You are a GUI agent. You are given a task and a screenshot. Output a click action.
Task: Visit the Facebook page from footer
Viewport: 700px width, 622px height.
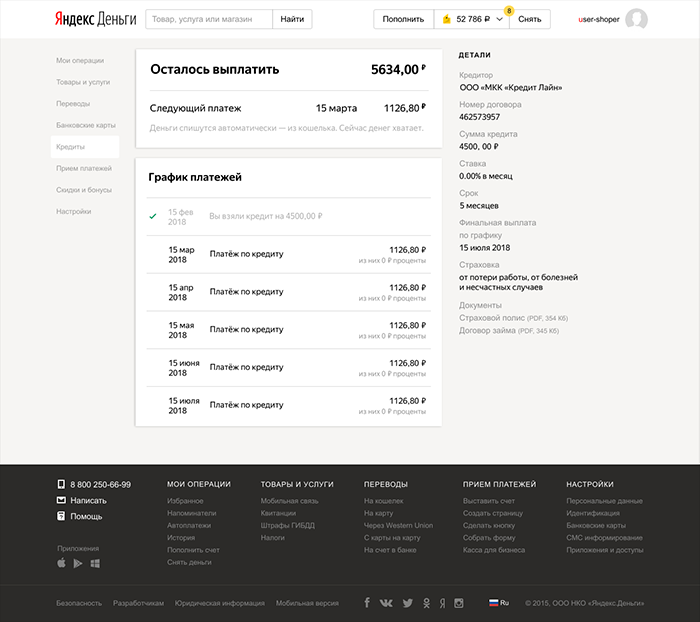[367, 603]
